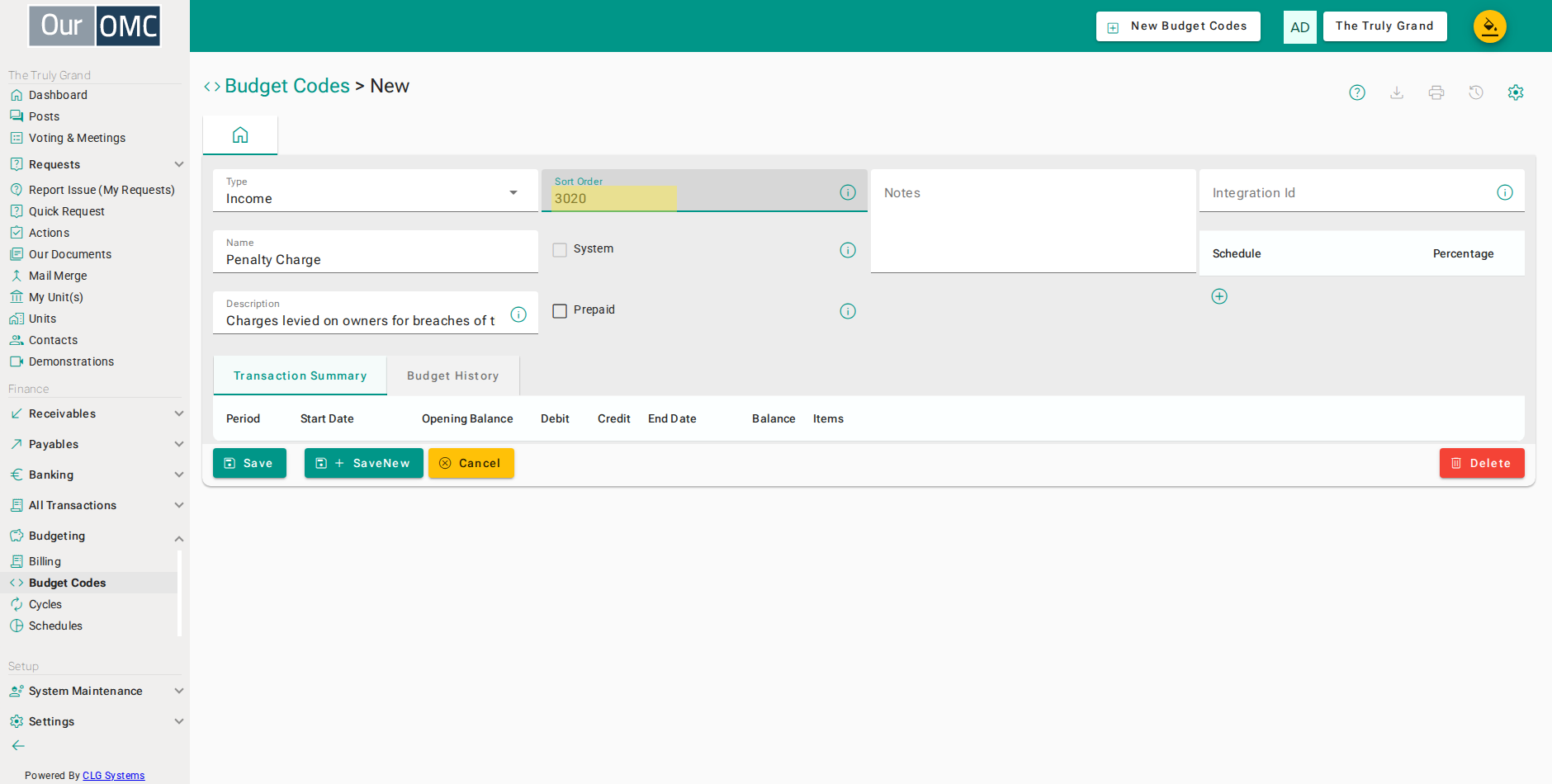This screenshot has height=784, width=1552.
Task: Toggle the System checkbox
Action: coord(560,250)
